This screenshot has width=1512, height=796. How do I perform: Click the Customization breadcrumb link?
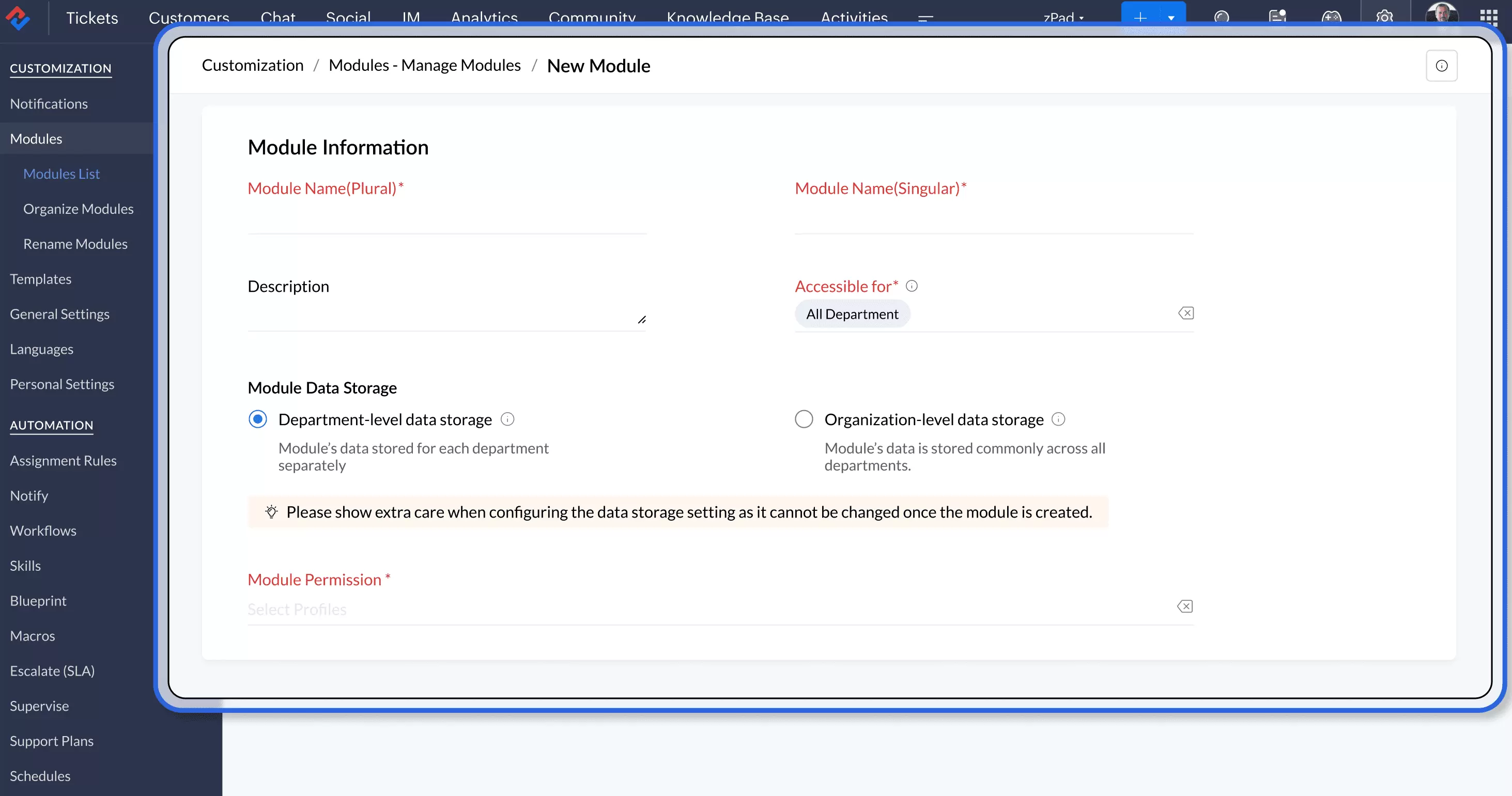[x=252, y=65]
